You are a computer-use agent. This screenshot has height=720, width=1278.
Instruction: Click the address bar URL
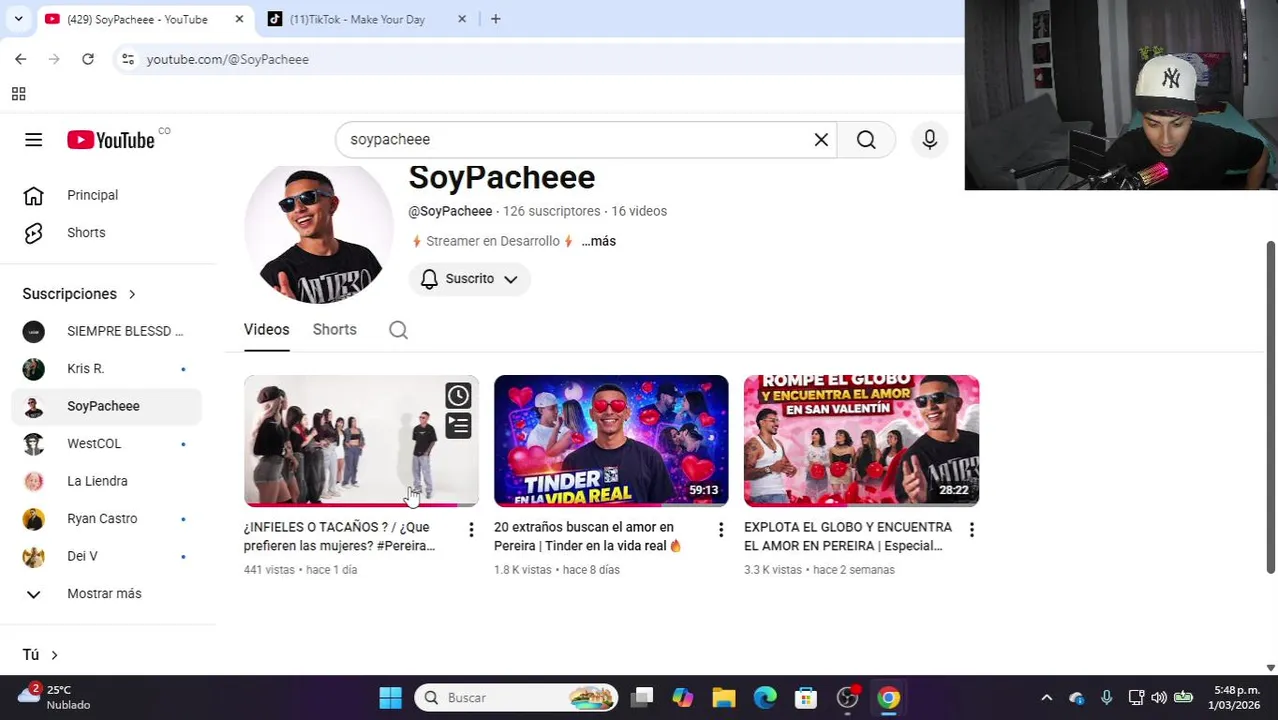[x=227, y=59]
